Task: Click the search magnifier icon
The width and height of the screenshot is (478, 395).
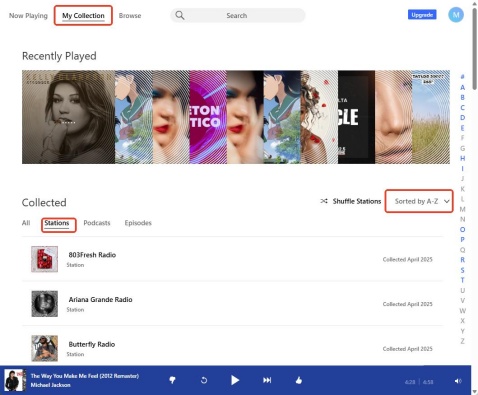Action: pos(180,15)
